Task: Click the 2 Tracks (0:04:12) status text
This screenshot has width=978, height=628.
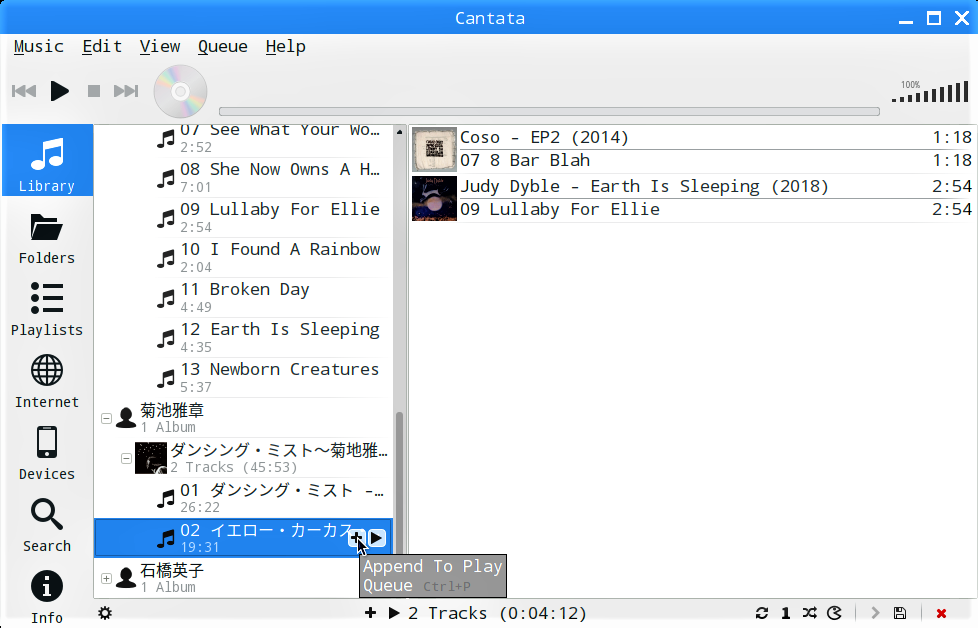Action: click(498, 613)
